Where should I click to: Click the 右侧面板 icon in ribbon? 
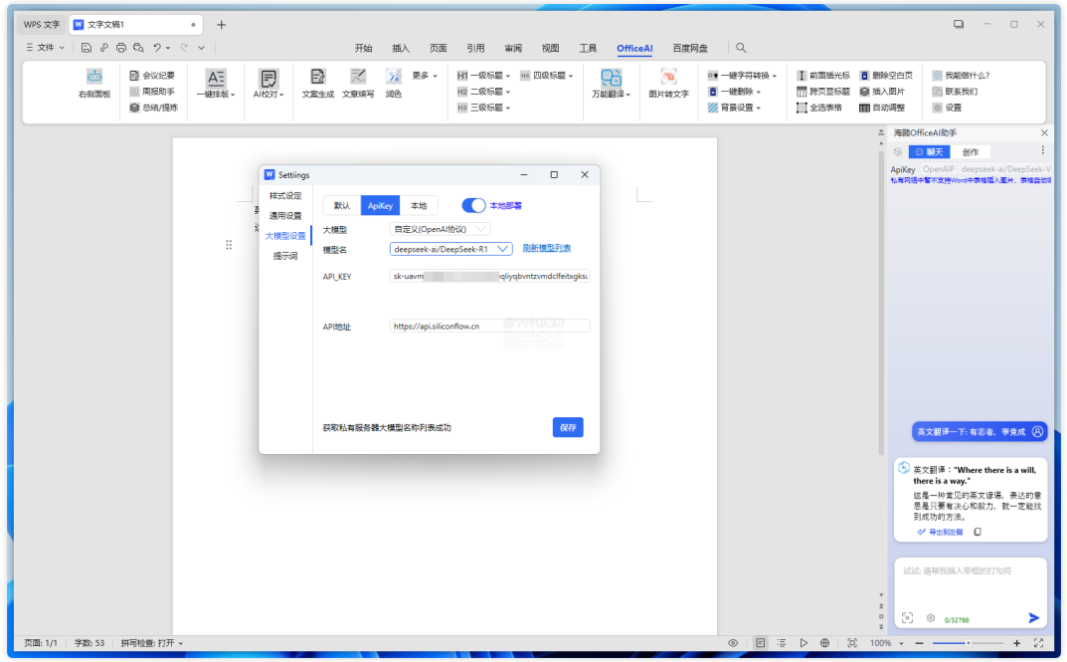click(94, 76)
